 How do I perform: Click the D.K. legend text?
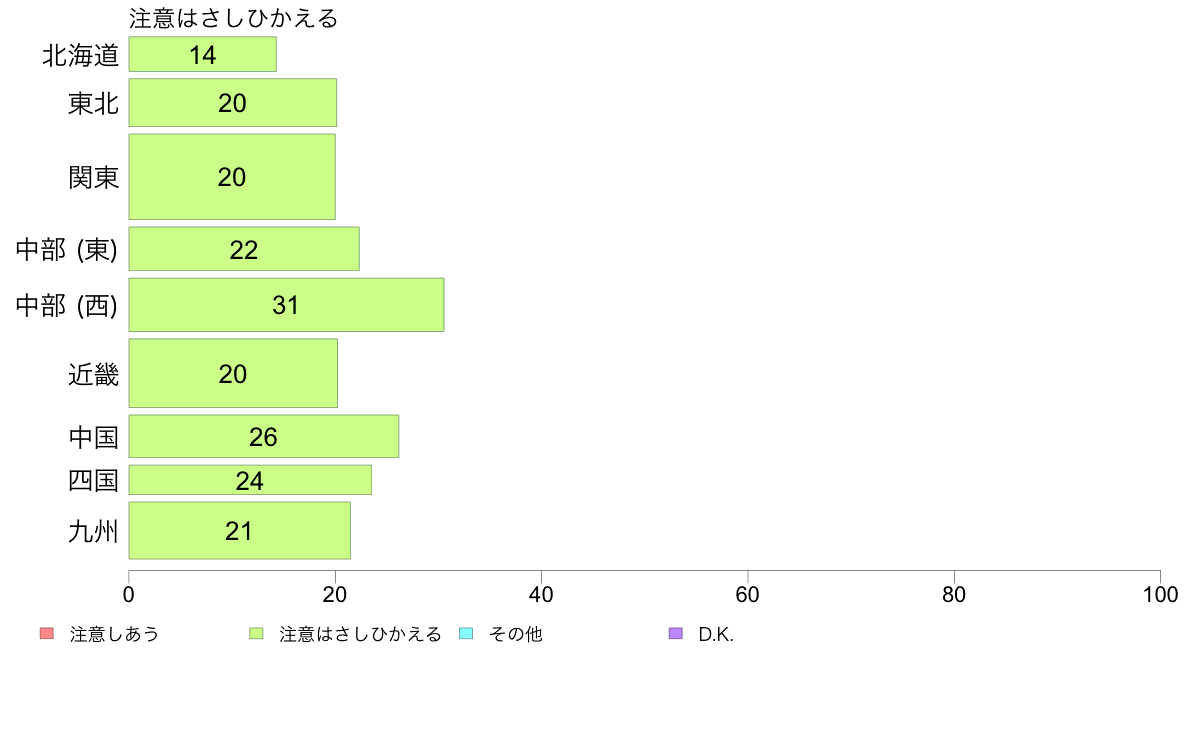tap(716, 634)
